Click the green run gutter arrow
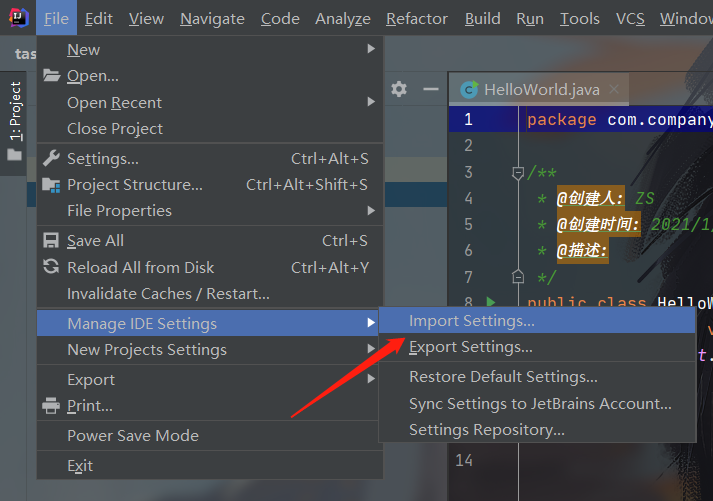 coord(490,301)
